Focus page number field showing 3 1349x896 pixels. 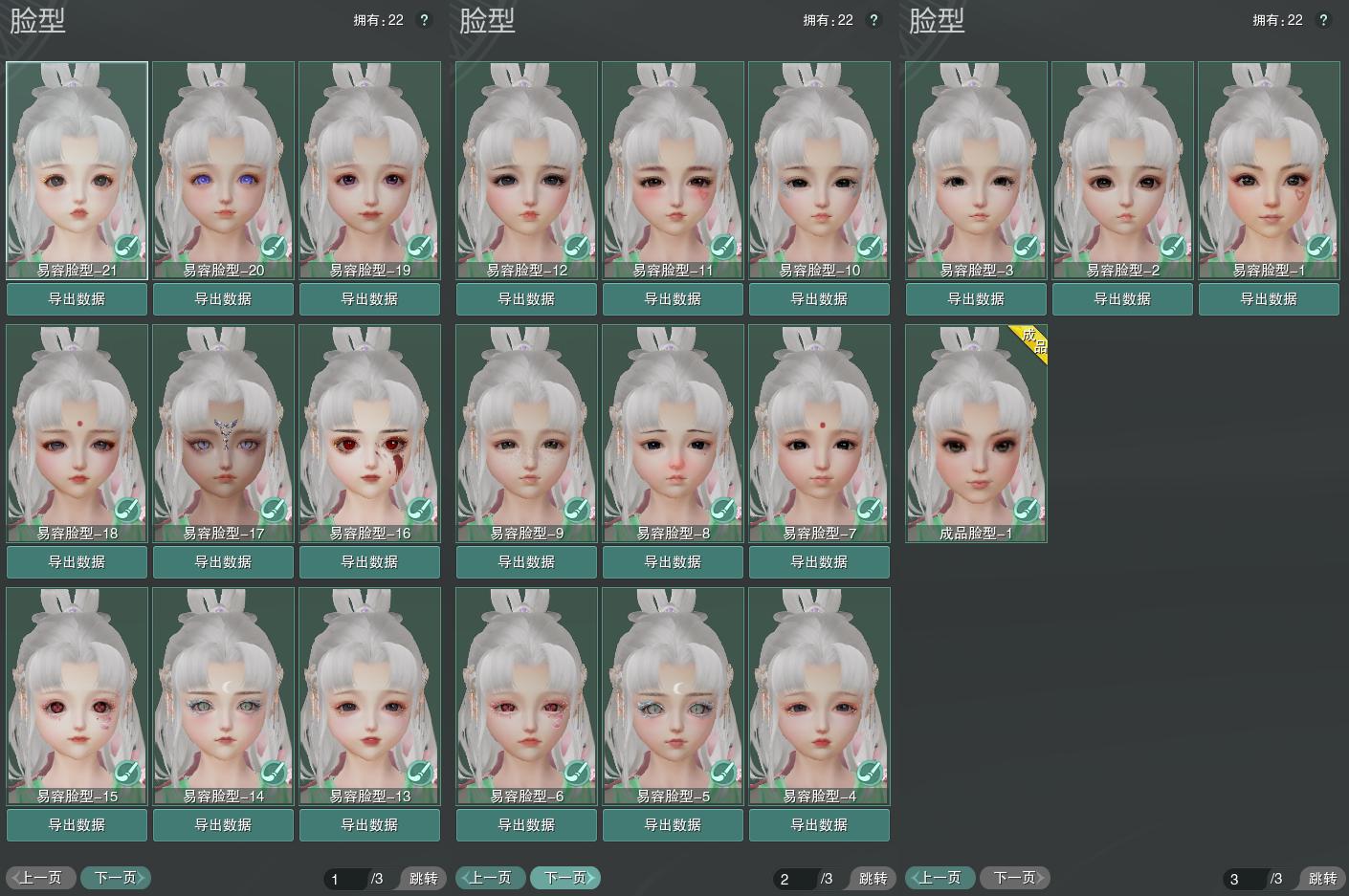pos(1245,879)
